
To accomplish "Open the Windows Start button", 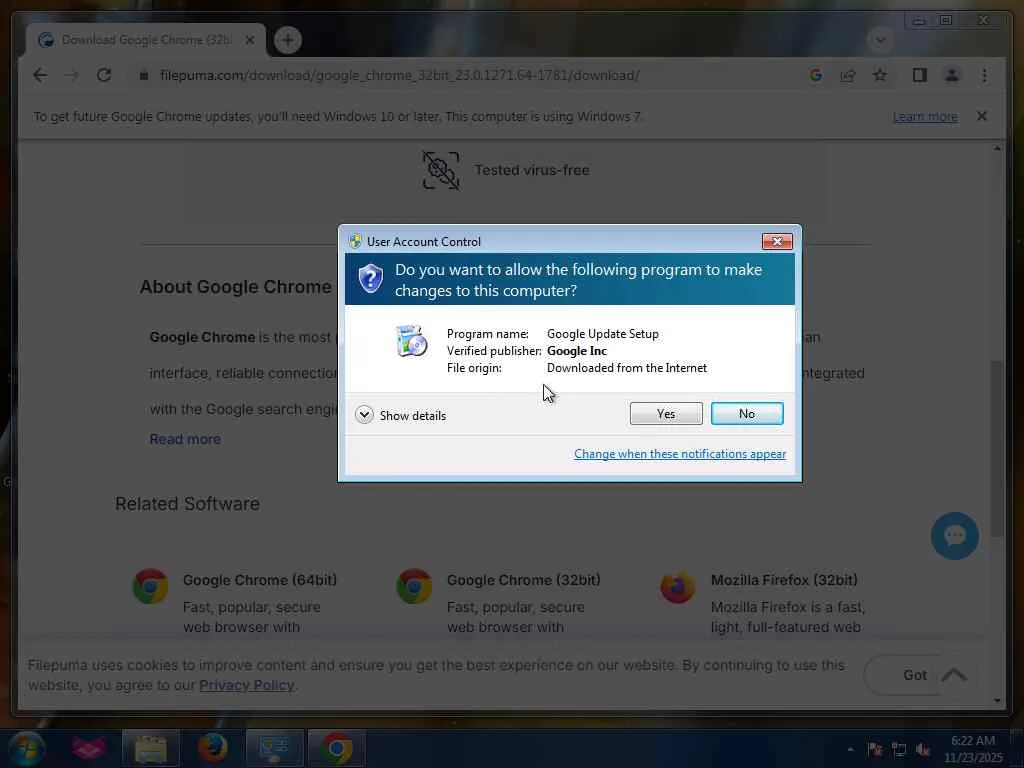I will tap(26, 748).
